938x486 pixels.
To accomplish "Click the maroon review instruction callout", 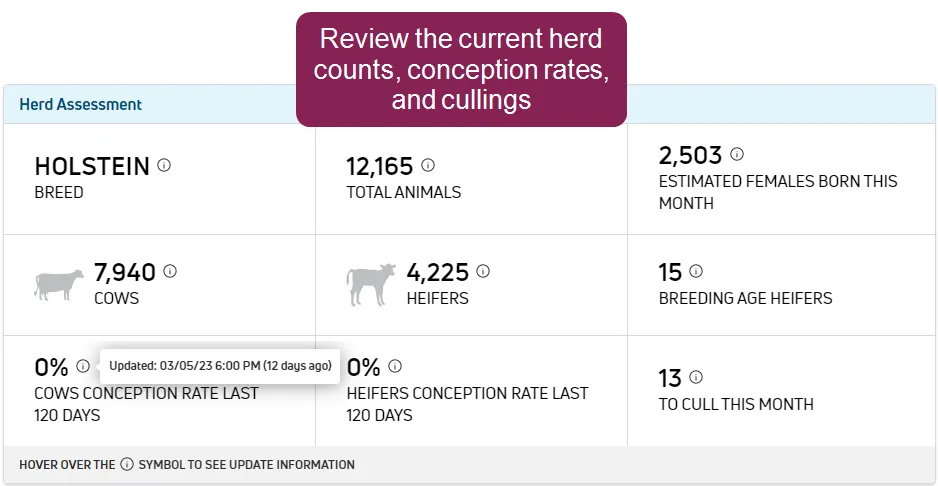I will tap(461, 69).
